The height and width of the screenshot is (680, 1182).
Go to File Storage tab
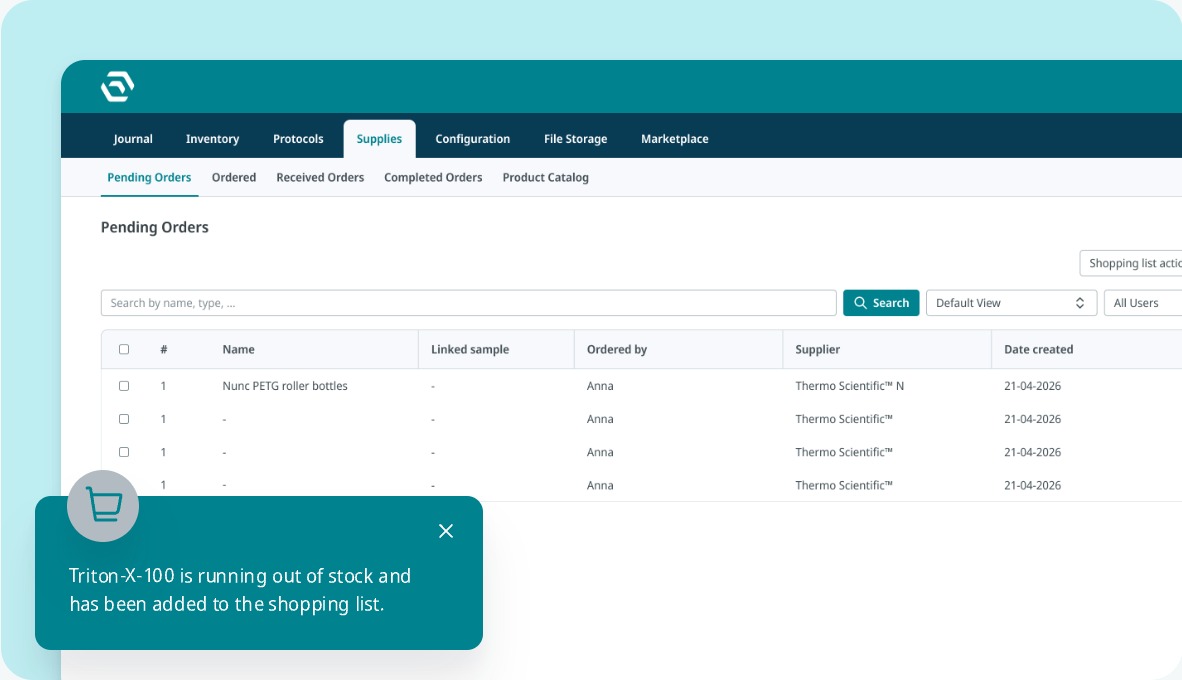[575, 139]
